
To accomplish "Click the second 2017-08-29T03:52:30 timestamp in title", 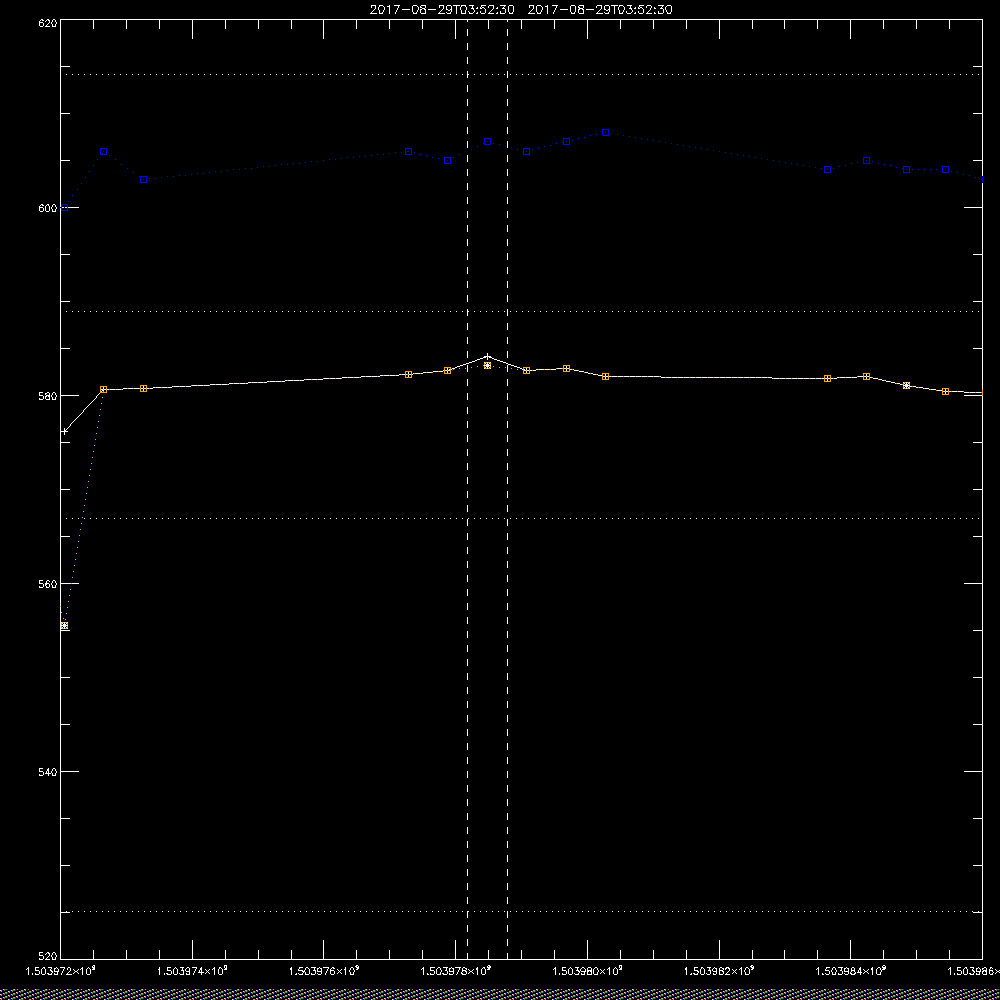I will point(600,10).
